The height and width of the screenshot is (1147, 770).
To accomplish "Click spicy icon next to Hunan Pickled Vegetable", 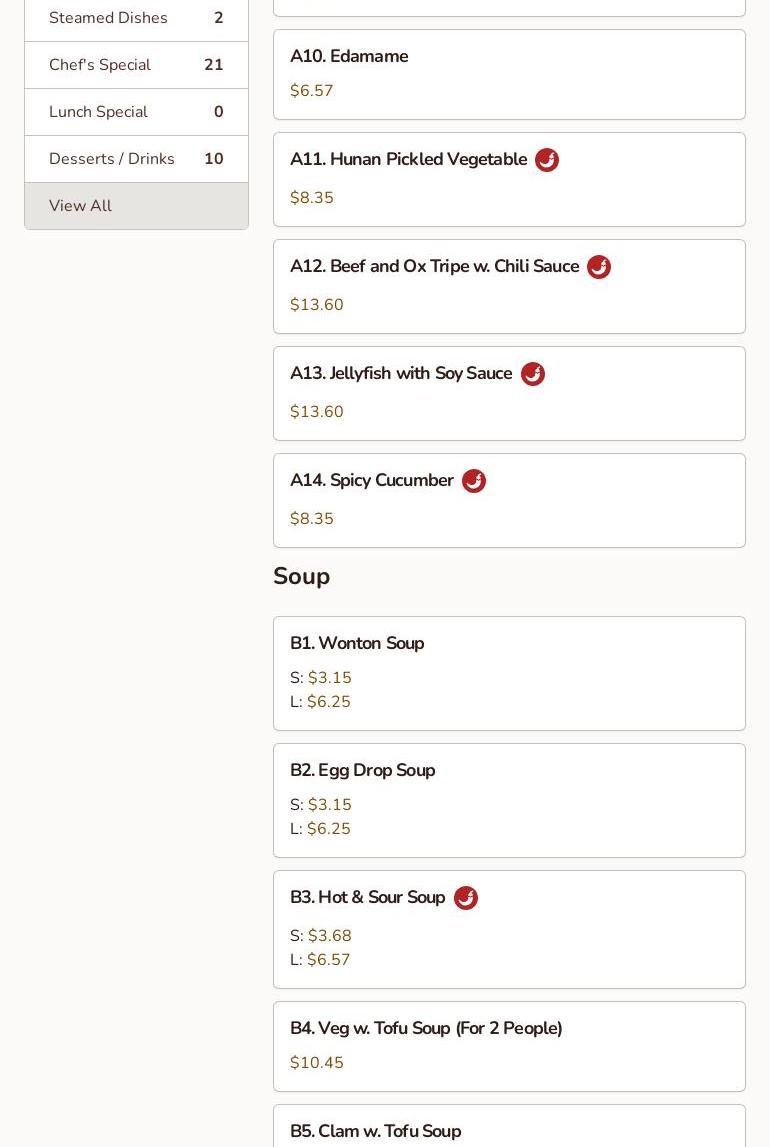I will pyautogui.click(x=547, y=160).
